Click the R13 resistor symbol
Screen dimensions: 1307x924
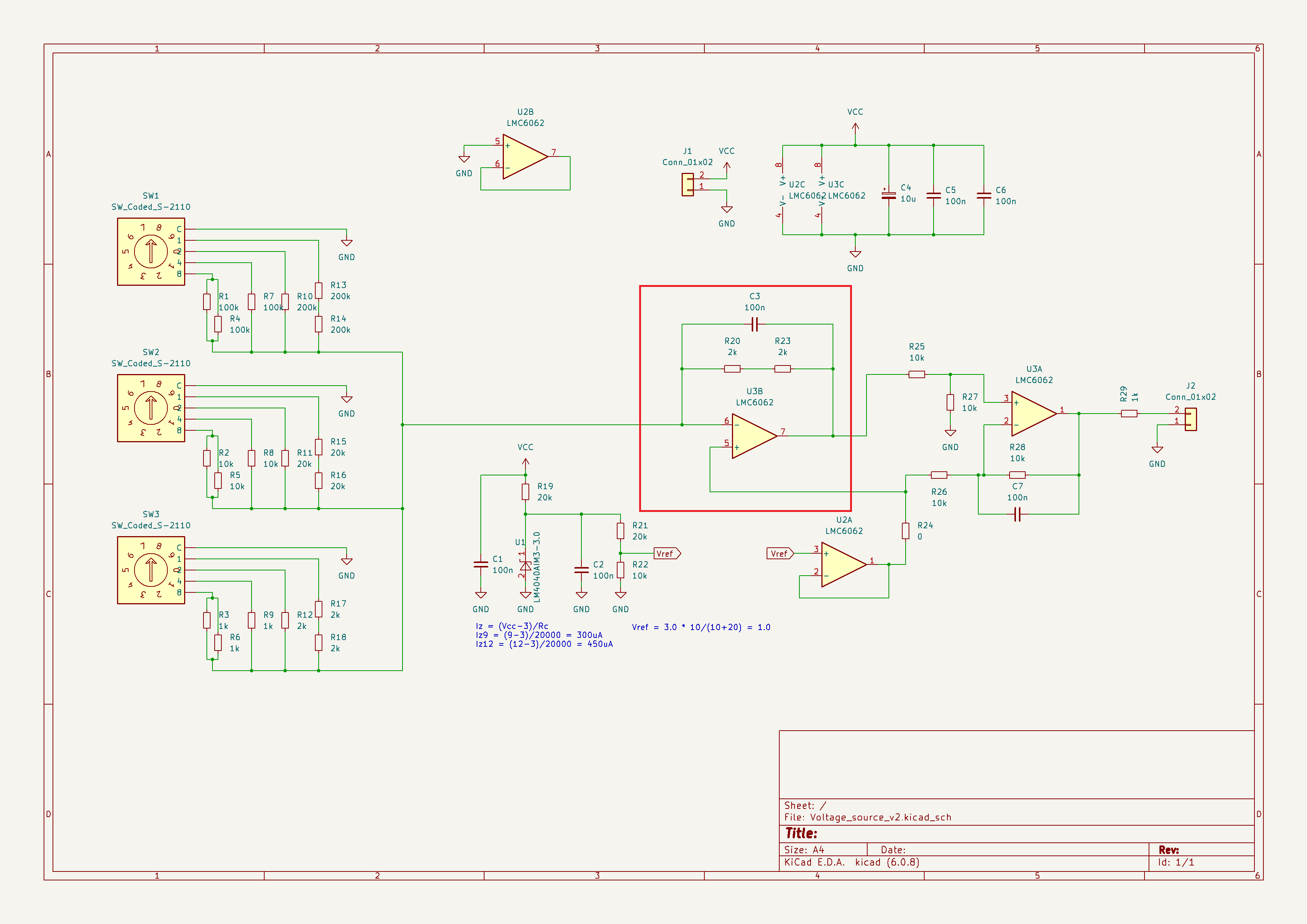point(319,291)
